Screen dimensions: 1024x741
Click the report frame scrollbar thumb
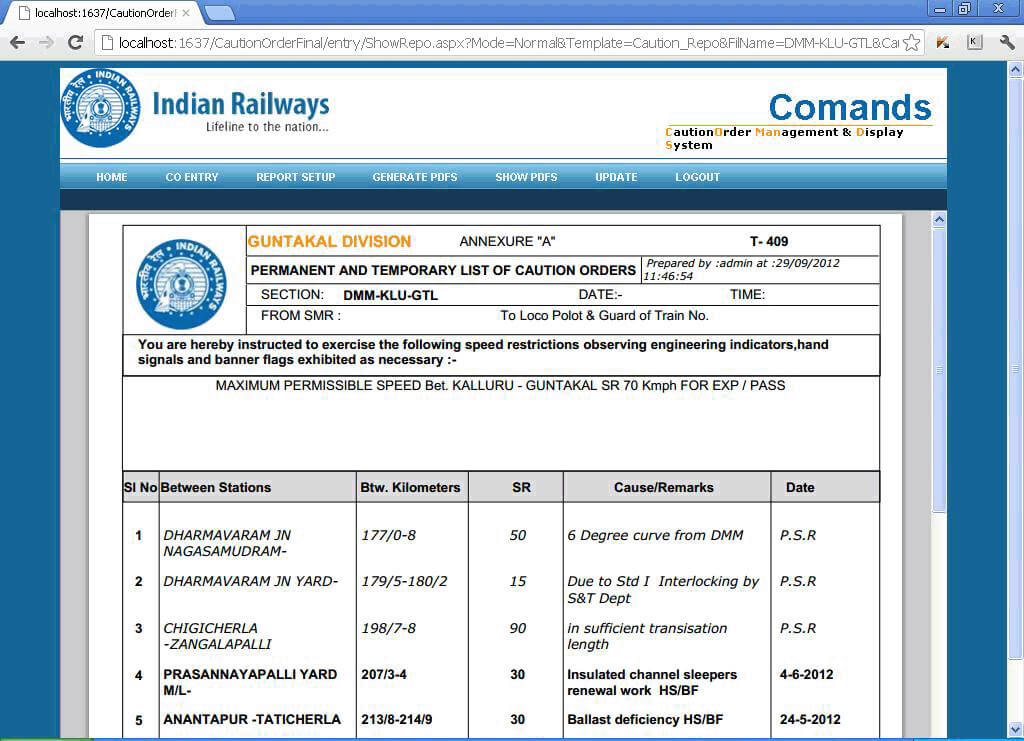[x=938, y=370]
